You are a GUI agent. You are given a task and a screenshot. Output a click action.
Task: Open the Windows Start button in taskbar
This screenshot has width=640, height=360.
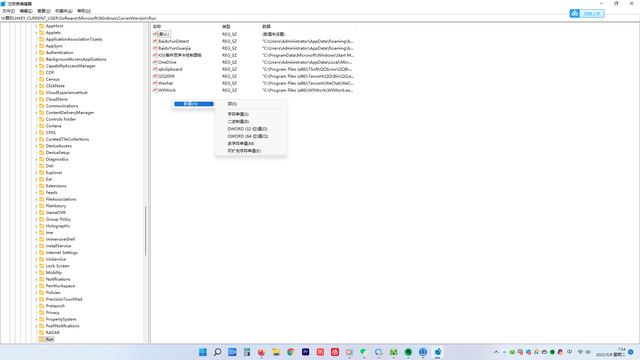pyautogui.click(x=203, y=352)
